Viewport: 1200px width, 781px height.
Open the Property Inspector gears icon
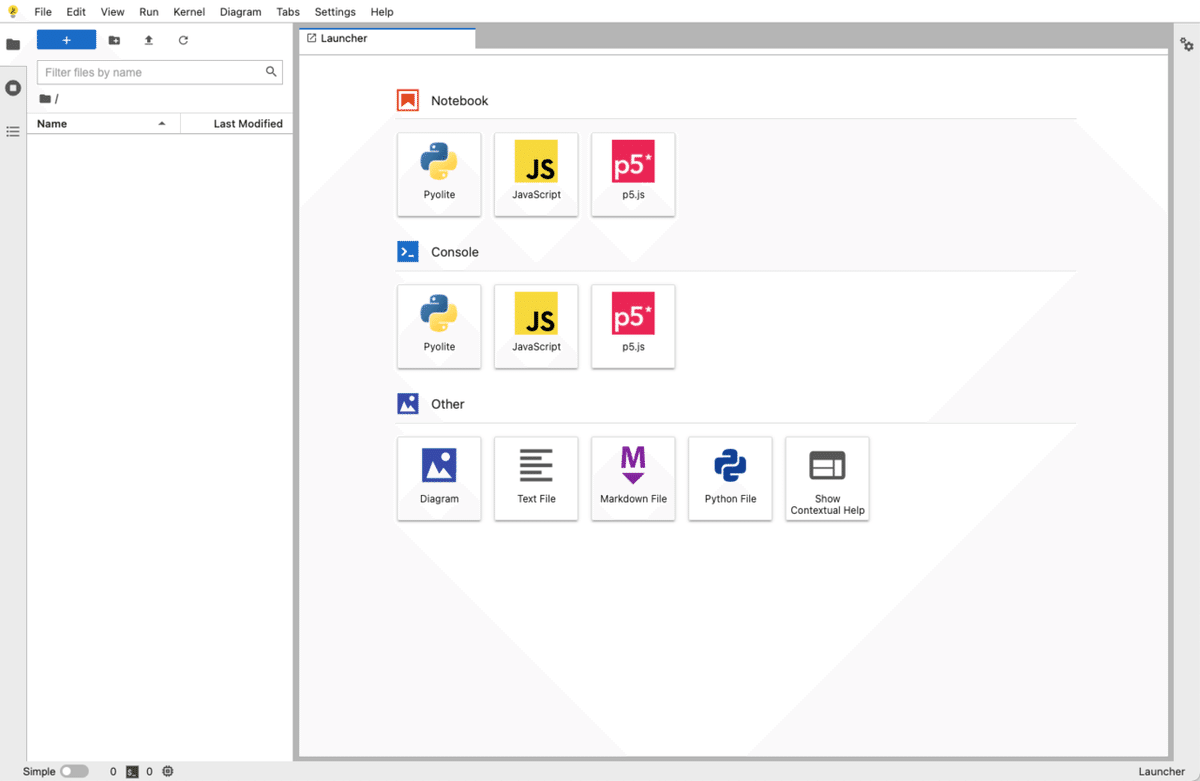coord(1187,44)
